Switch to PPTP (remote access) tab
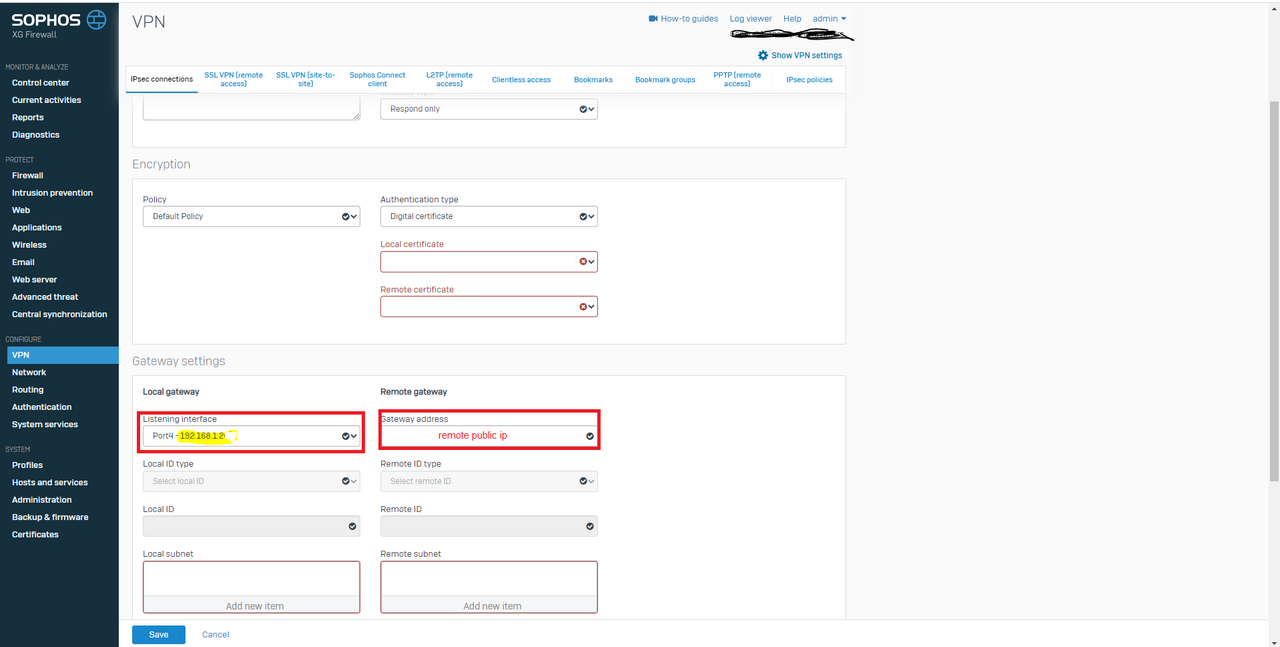 pos(737,79)
